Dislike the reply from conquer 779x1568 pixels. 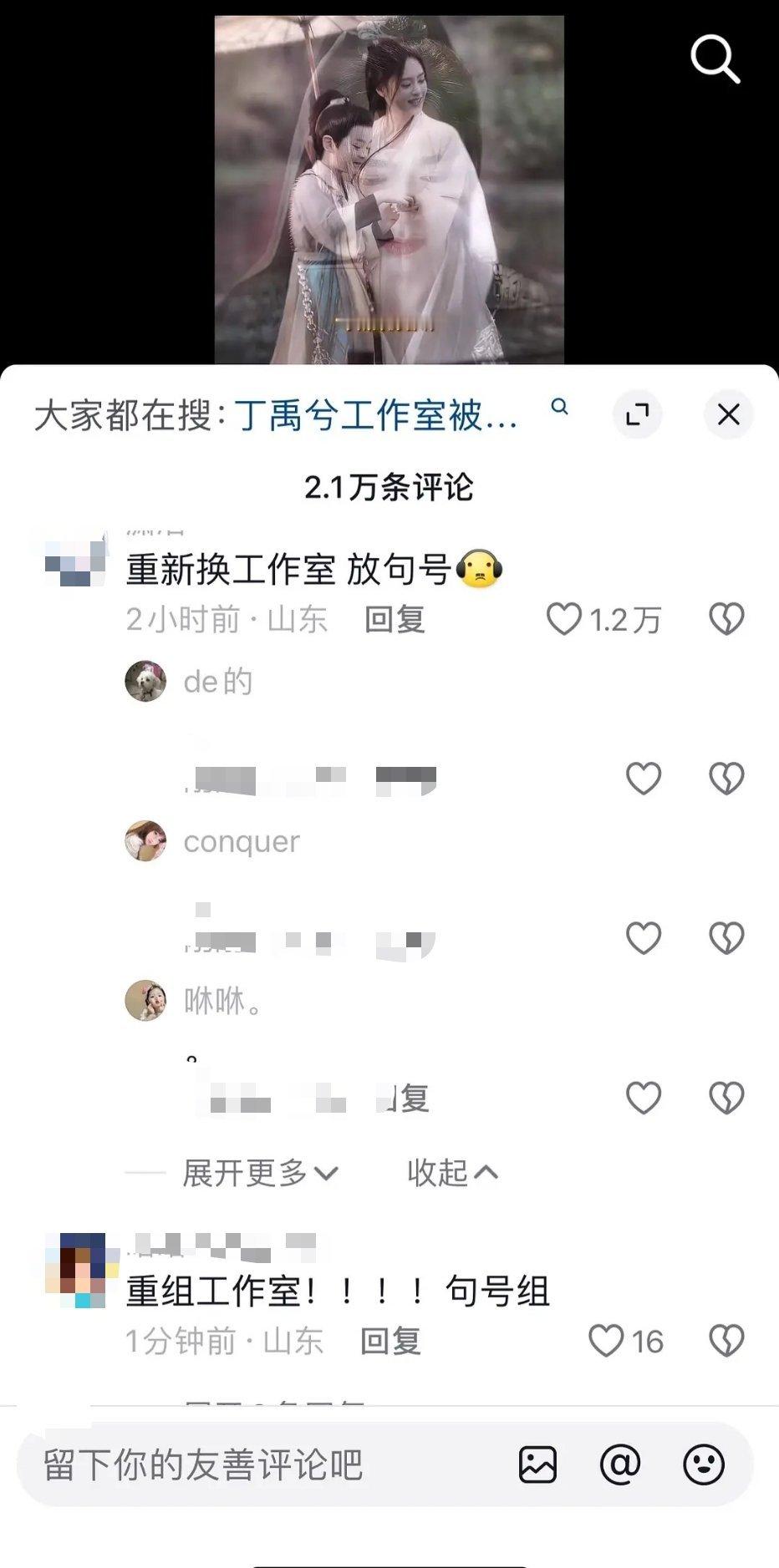tap(726, 938)
